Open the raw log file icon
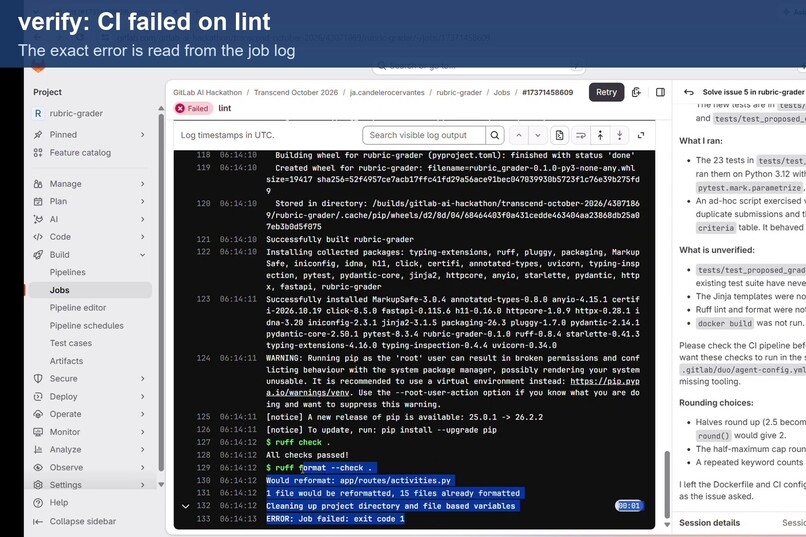This screenshot has width=806, height=537. 559,135
